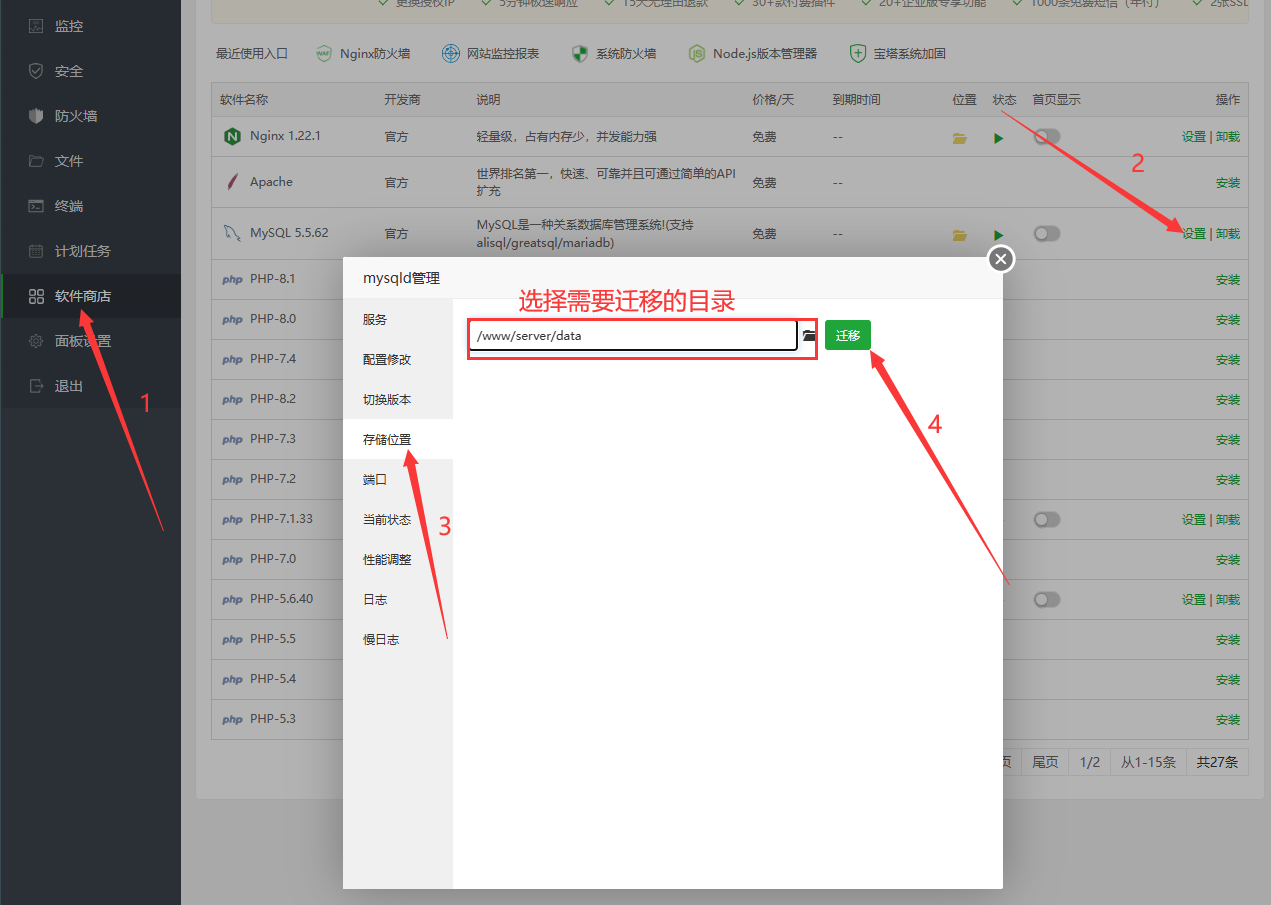The height and width of the screenshot is (905, 1271).
Task: Open MySQL 5.5.62 folder location icon
Action: click(960, 235)
